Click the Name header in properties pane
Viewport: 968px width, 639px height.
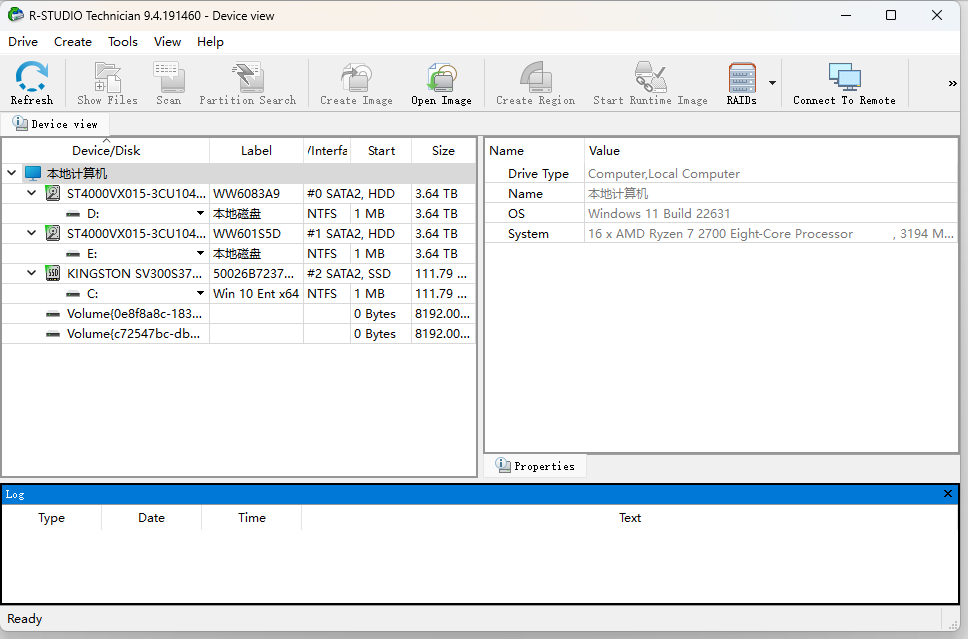[535, 151]
